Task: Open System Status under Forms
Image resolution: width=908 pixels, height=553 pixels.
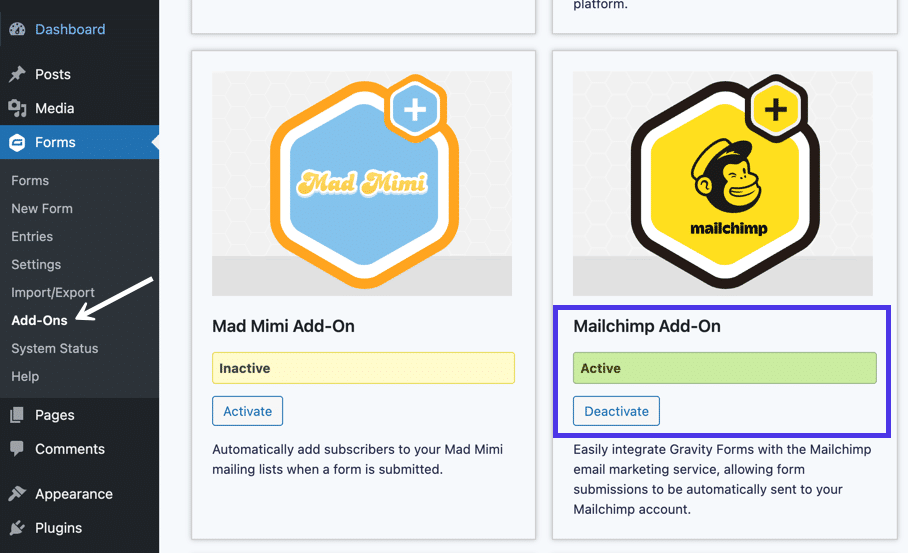Action: 54,348
